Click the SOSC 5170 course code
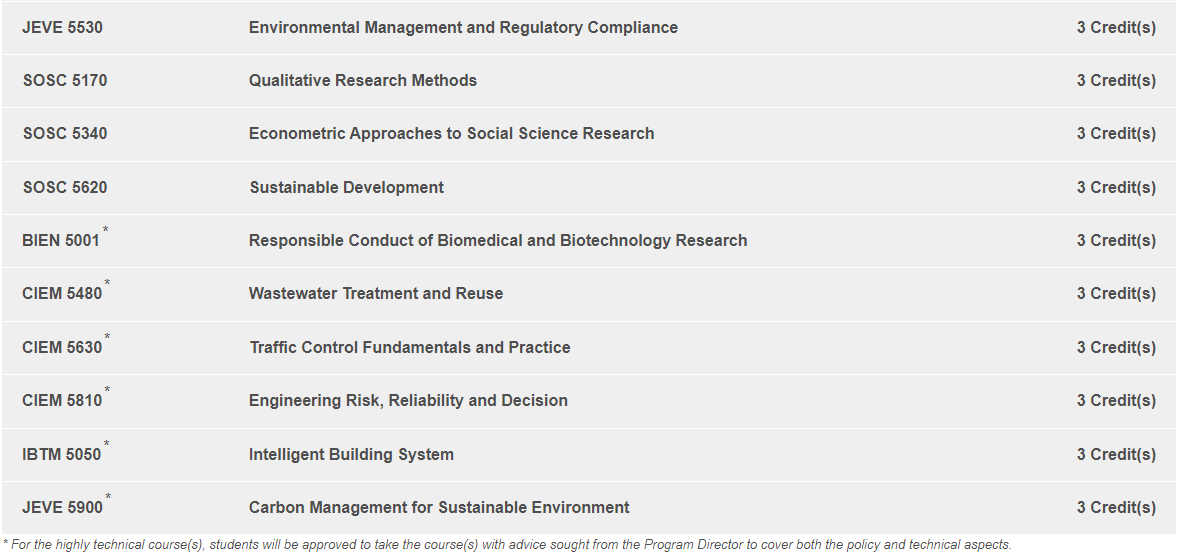Image resolution: width=1178 pixels, height=554 pixels. pyautogui.click(x=65, y=81)
